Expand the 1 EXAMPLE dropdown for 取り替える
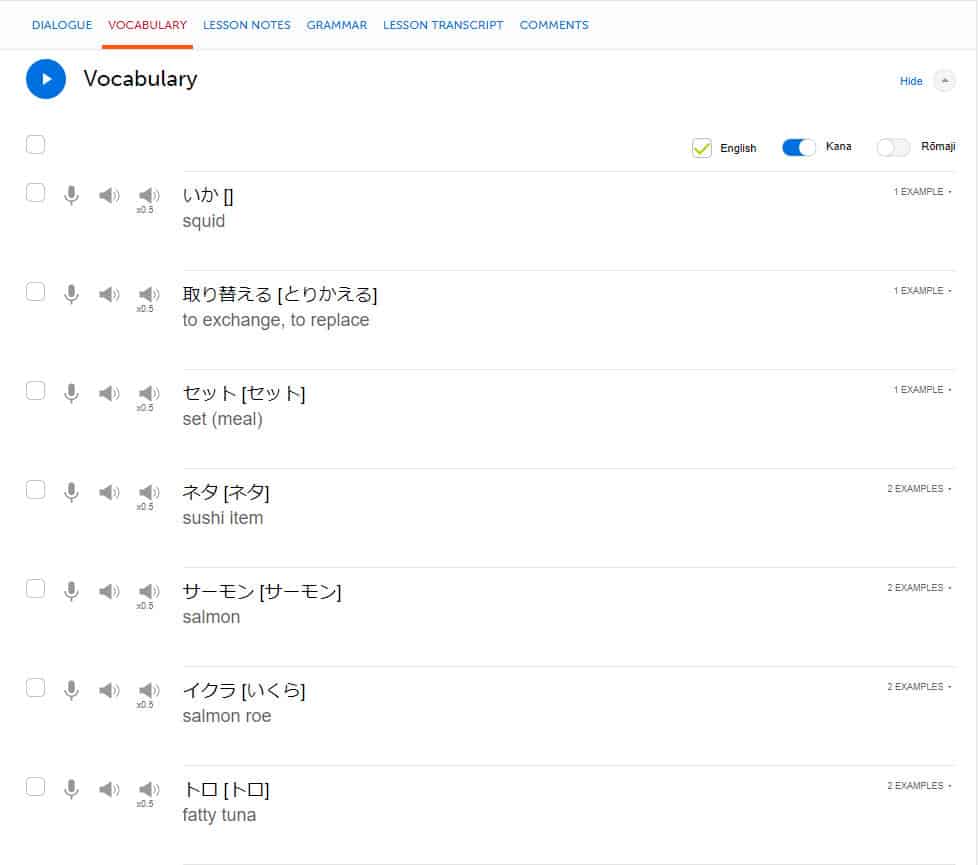Image resolution: width=978 pixels, height=865 pixels. 918,290
